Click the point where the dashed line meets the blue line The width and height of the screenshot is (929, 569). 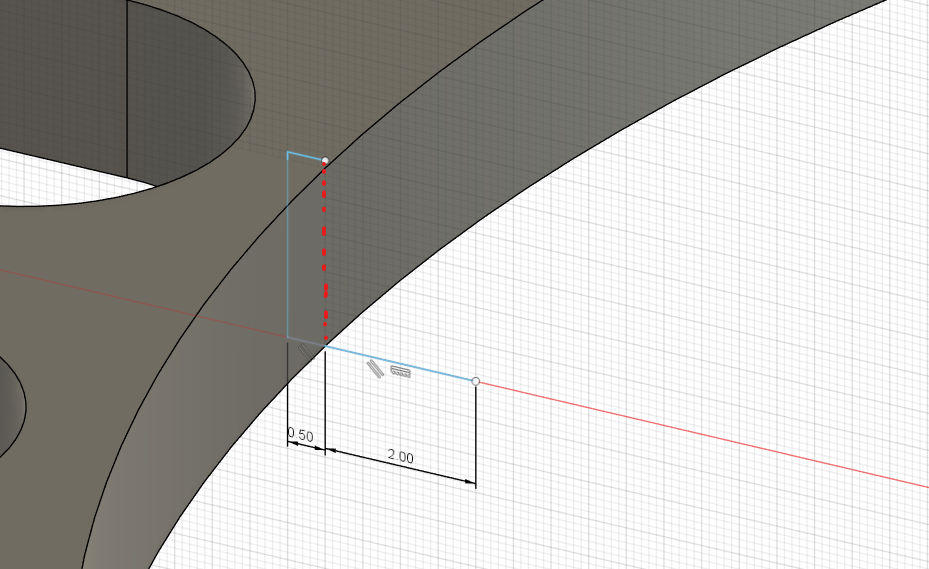point(326,347)
